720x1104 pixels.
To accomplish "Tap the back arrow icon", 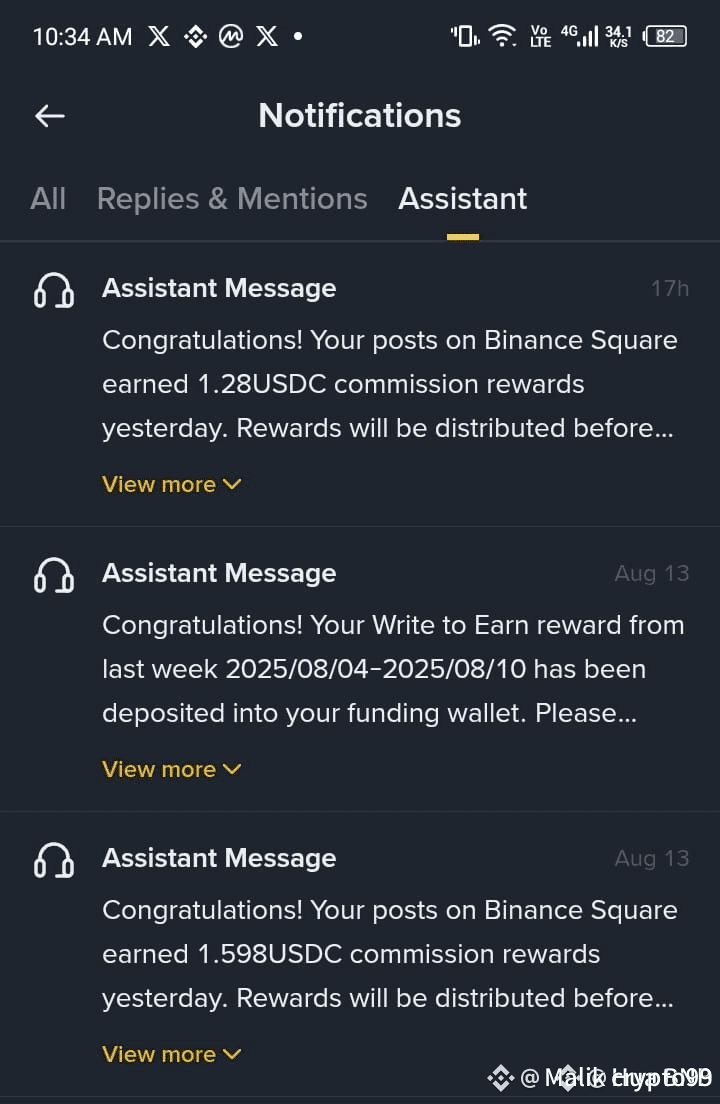I will pos(50,116).
